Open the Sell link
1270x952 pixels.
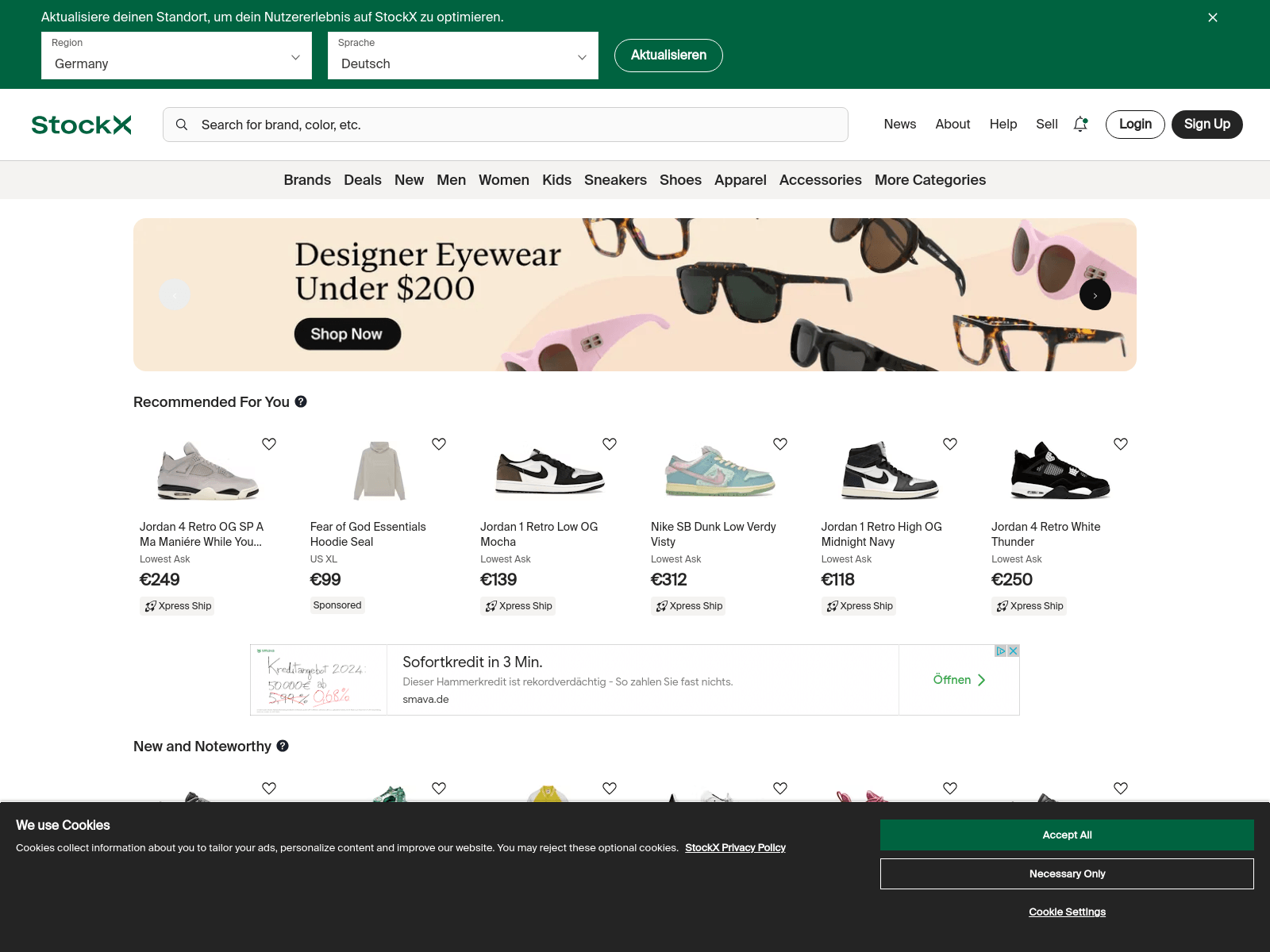1047,124
